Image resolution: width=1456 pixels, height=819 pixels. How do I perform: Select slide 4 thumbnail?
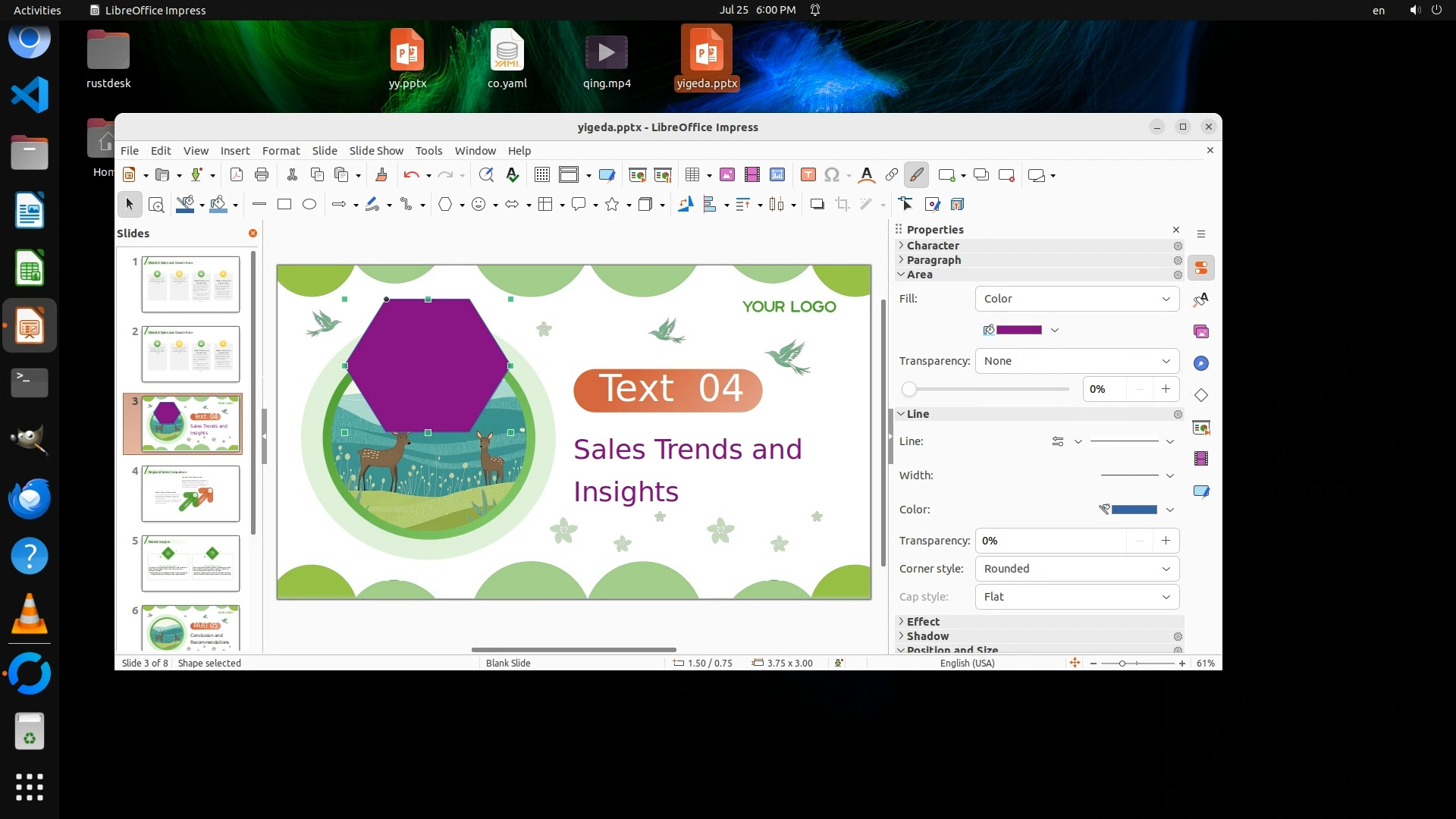click(190, 494)
